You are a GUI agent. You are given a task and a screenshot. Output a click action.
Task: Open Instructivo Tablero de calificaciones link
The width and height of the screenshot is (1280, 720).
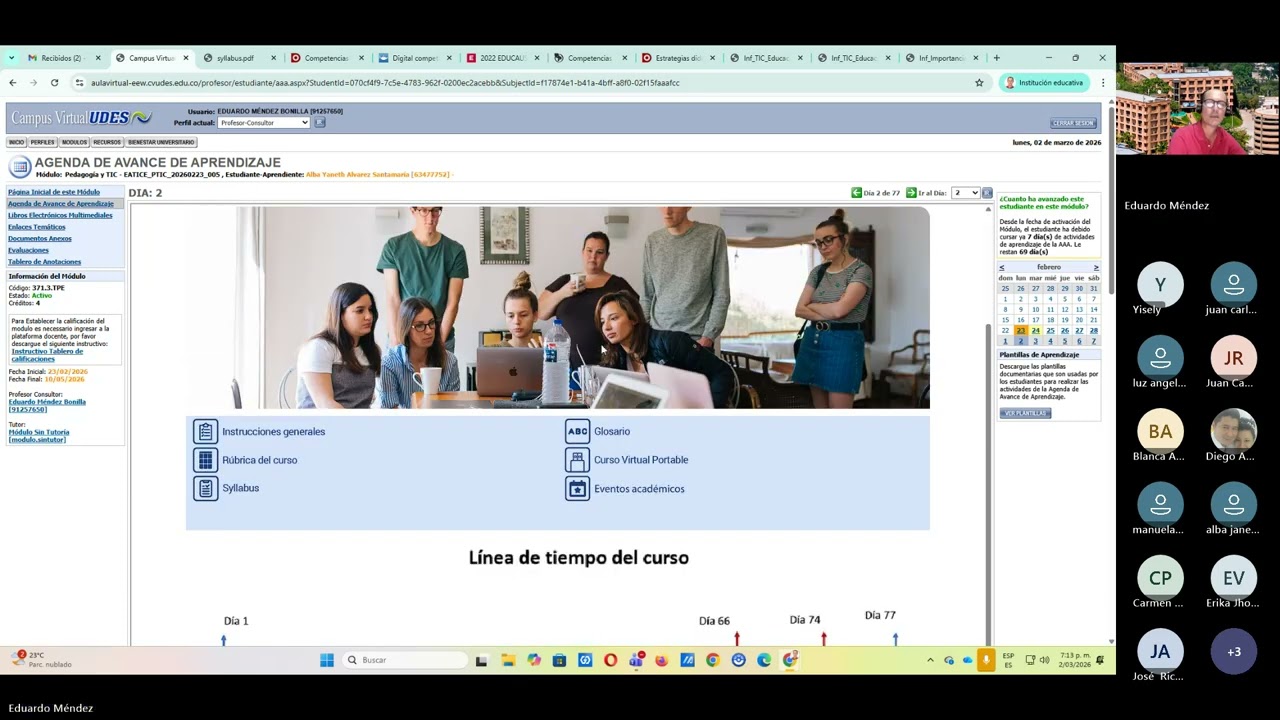click(x=47, y=355)
